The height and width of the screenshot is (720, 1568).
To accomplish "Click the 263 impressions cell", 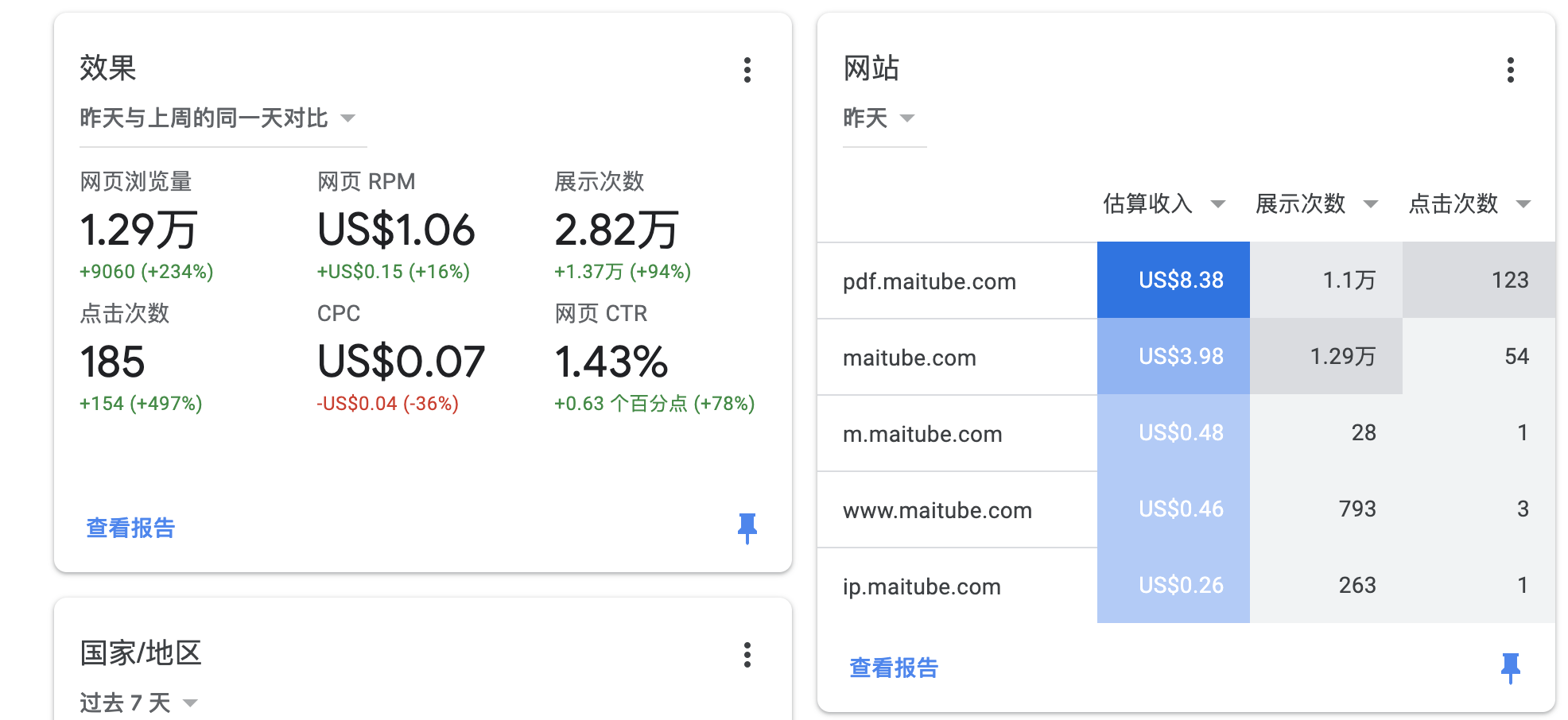I will click(x=1326, y=585).
